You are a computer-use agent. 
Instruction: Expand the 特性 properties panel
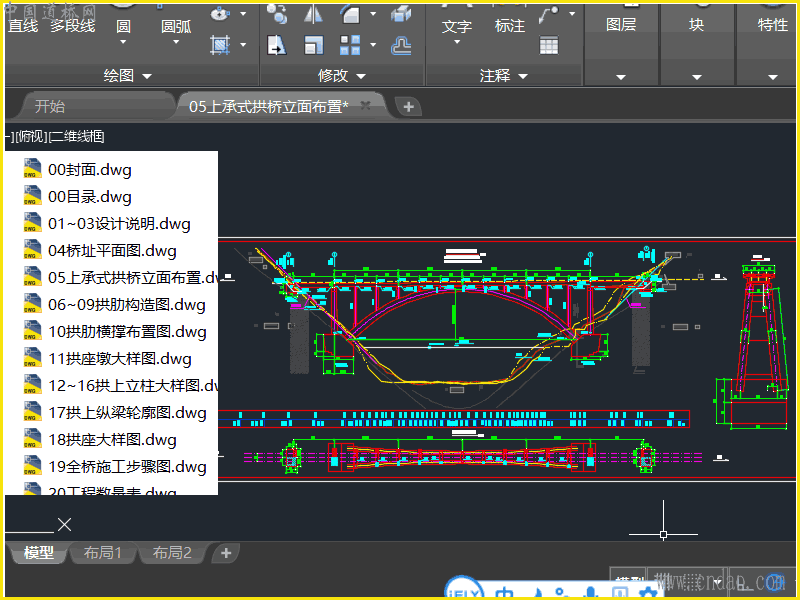773,77
